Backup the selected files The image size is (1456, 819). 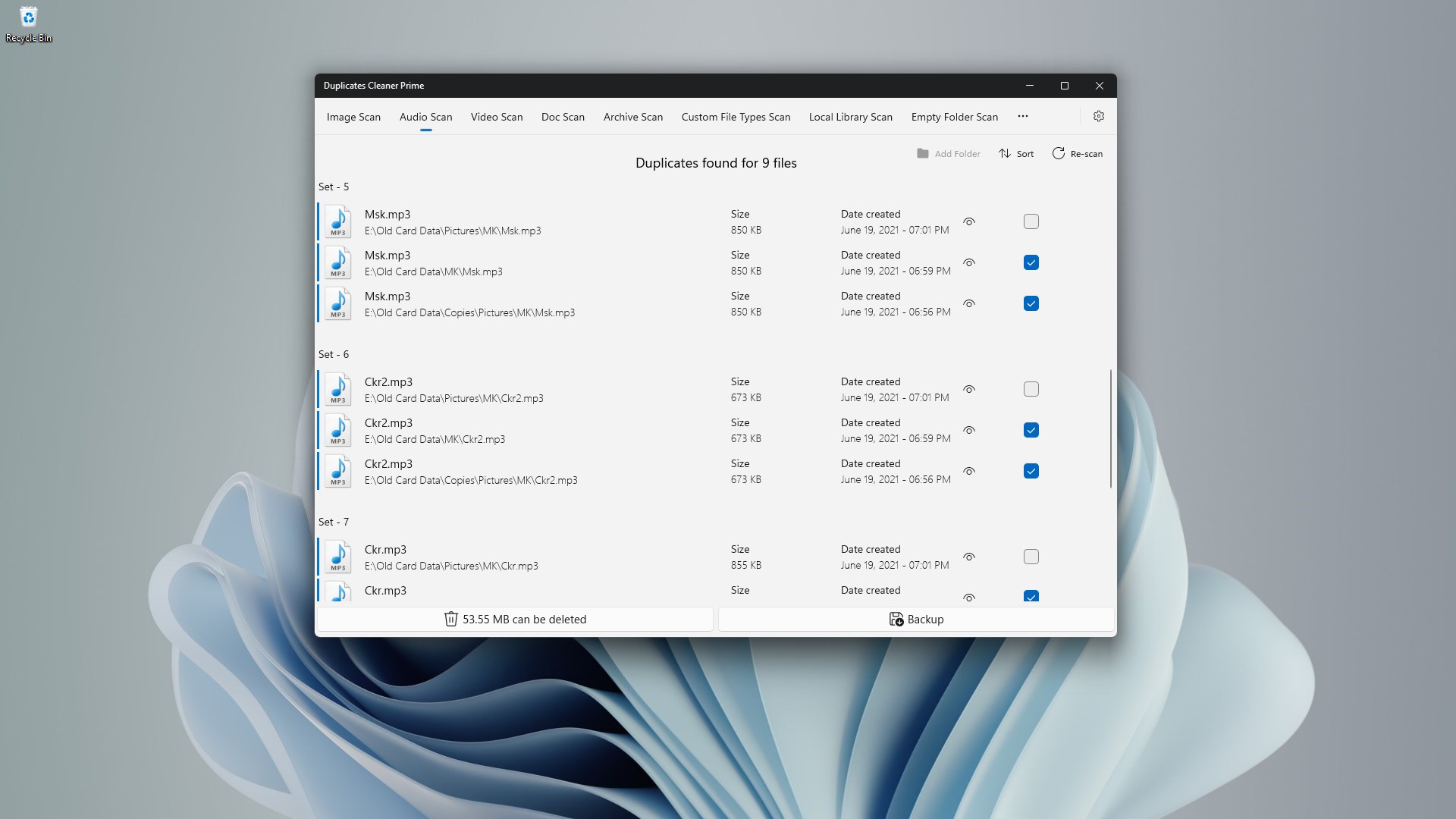coord(915,619)
